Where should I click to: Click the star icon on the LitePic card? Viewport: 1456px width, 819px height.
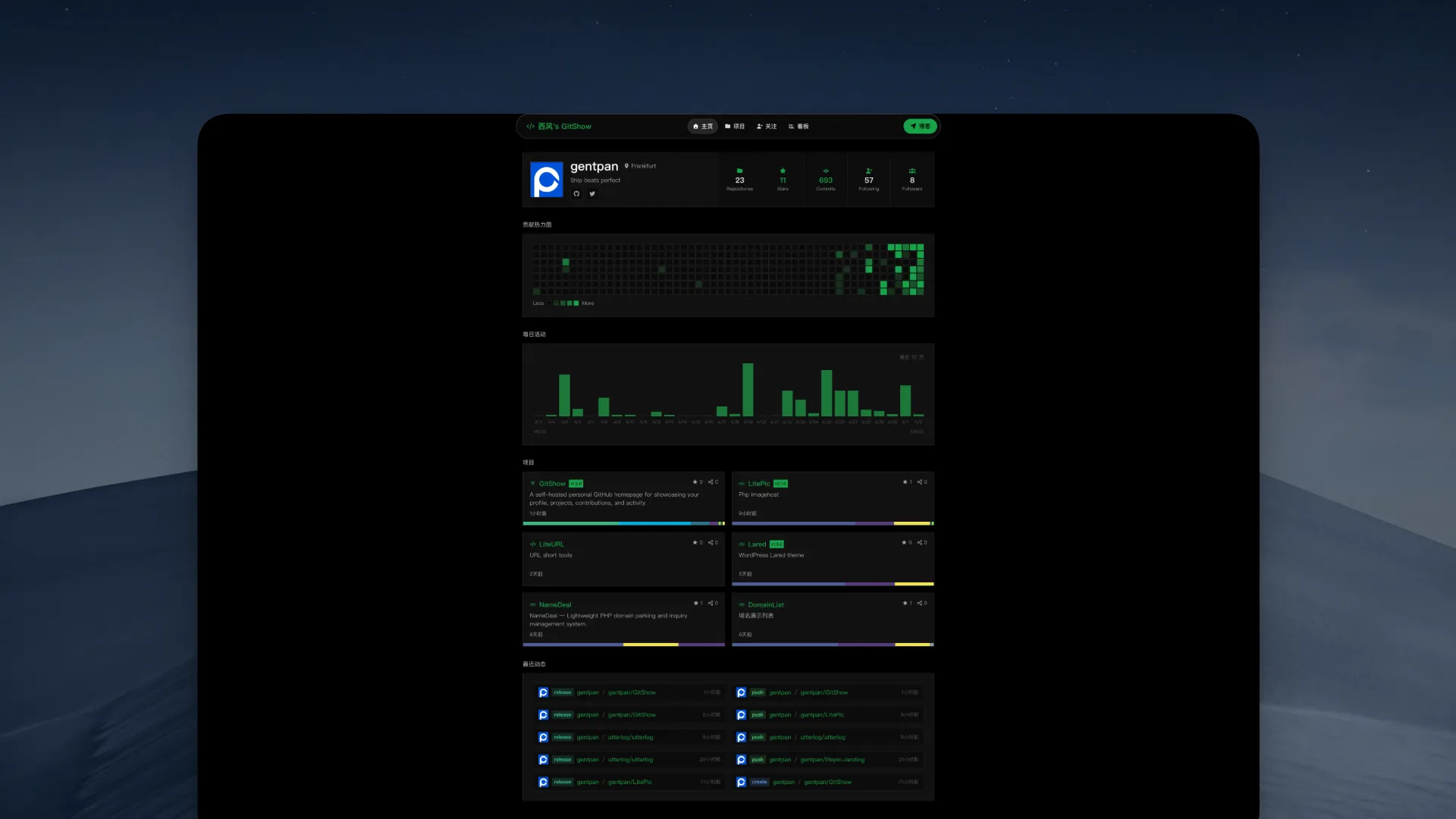click(905, 482)
